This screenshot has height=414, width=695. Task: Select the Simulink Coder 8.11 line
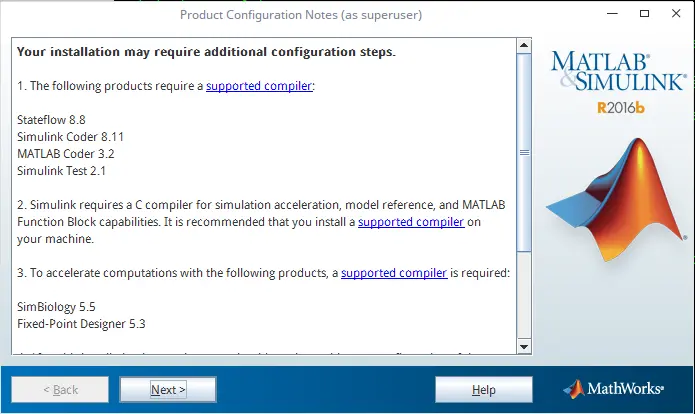pyautogui.click(x=70, y=137)
